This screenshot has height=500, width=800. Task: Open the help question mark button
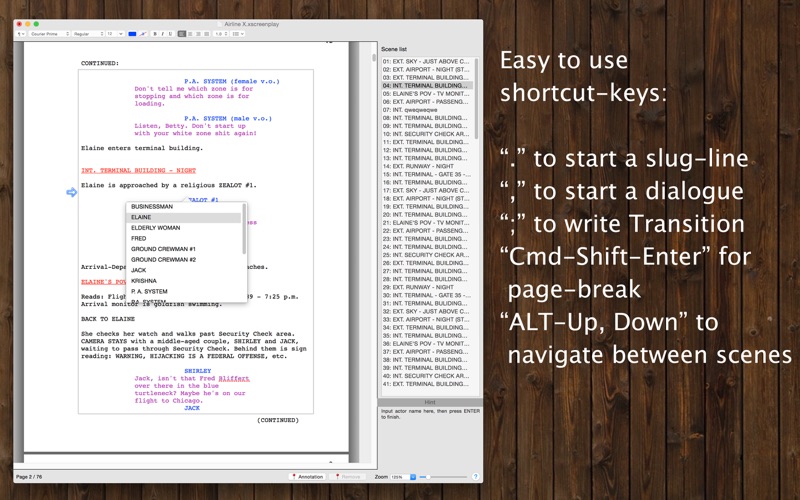(x=476, y=477)
